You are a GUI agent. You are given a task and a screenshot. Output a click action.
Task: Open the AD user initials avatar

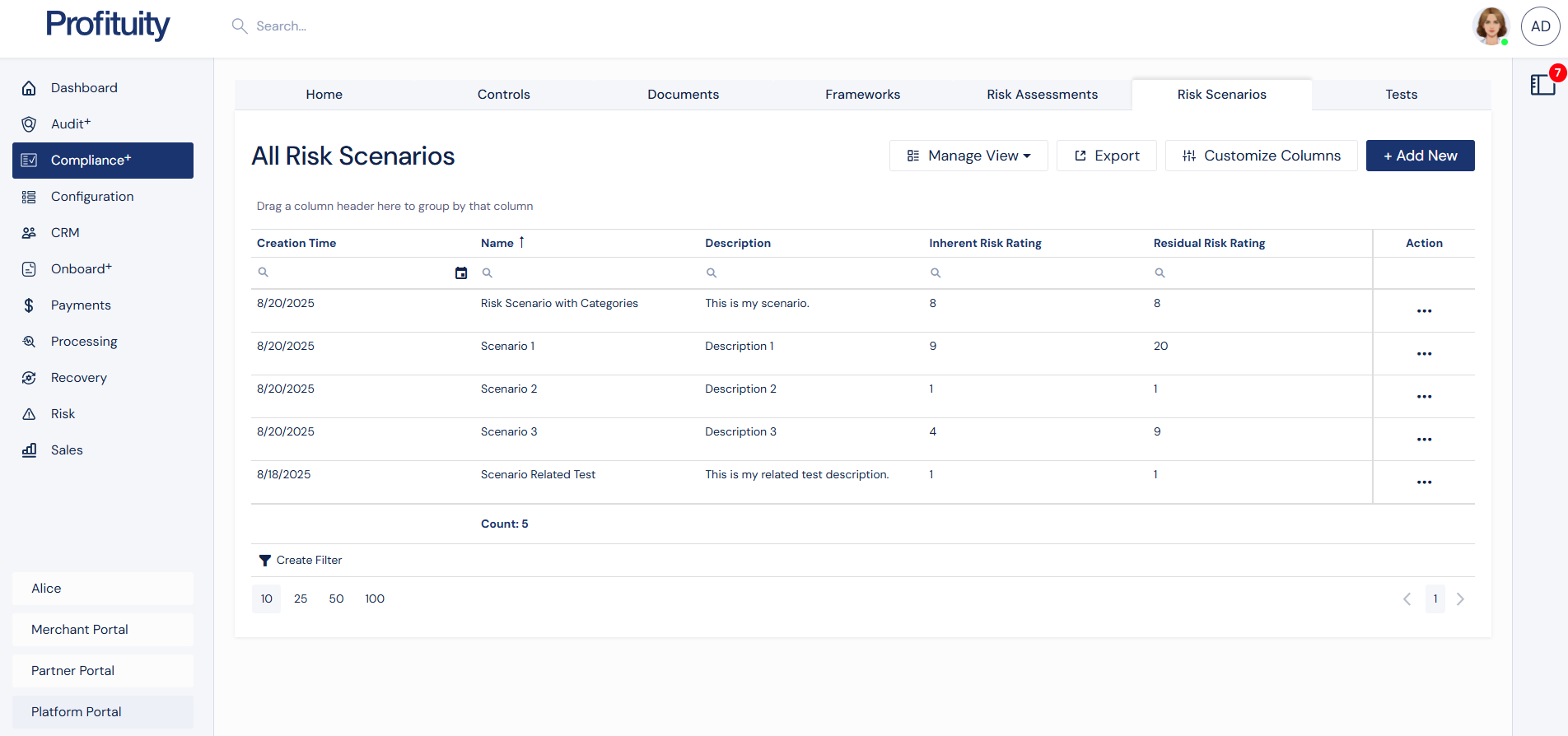click(1540, 26)
